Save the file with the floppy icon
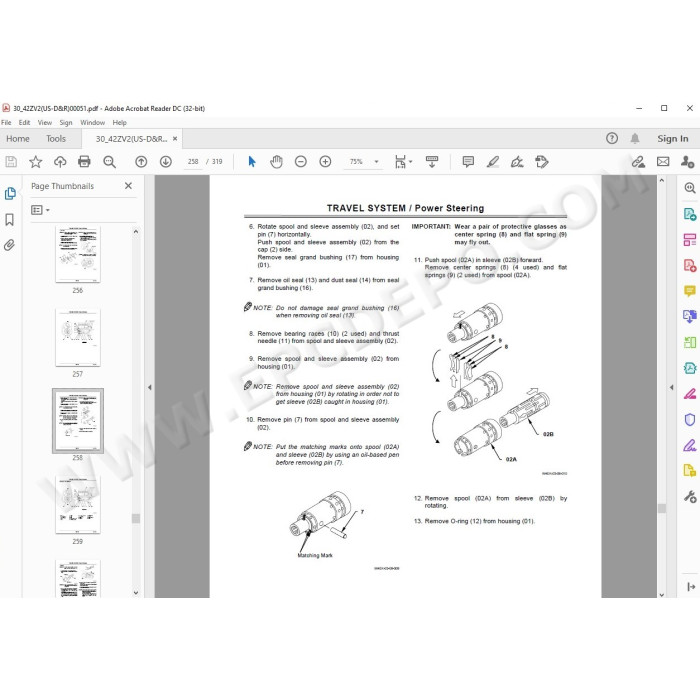The height and width of the screenshot is (700, 700). coord(11,162)
